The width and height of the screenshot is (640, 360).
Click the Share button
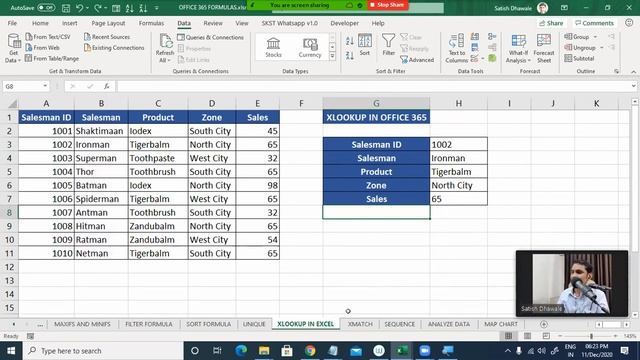(551, 23)
